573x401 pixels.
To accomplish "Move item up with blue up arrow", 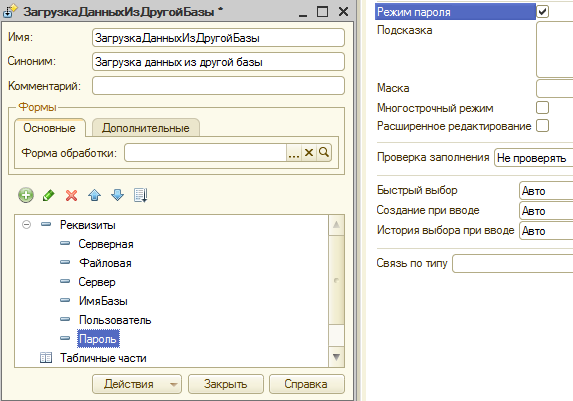I will pos(95,195).
